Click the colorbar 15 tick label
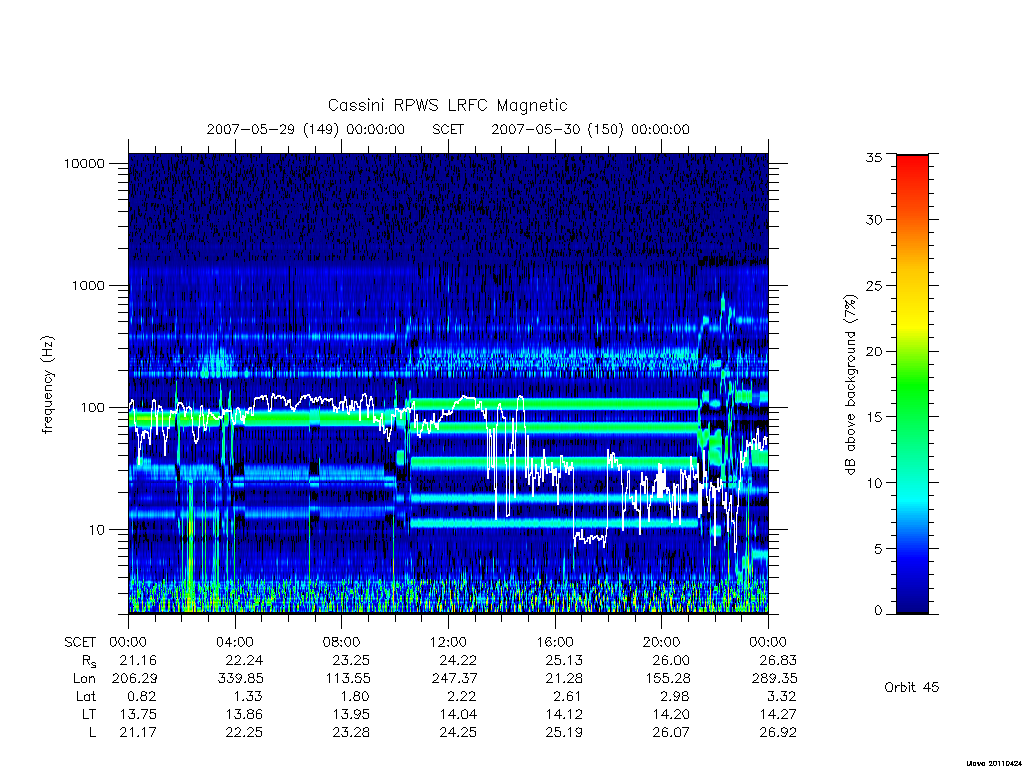 coord(874,417)
